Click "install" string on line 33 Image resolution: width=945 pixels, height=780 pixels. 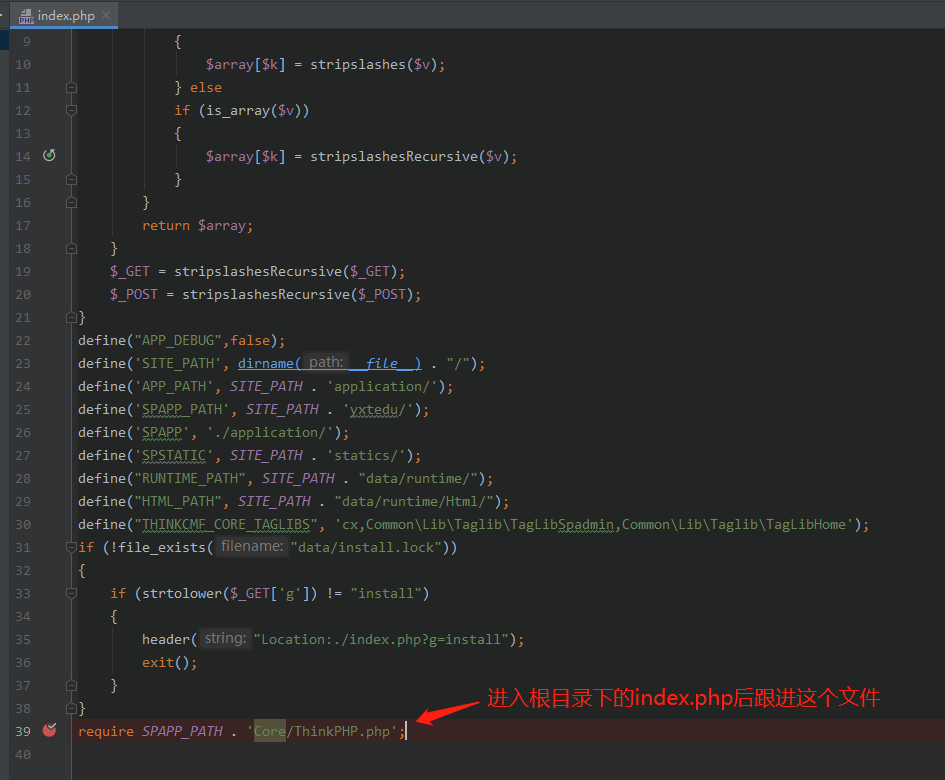click(x=386, y=594)
